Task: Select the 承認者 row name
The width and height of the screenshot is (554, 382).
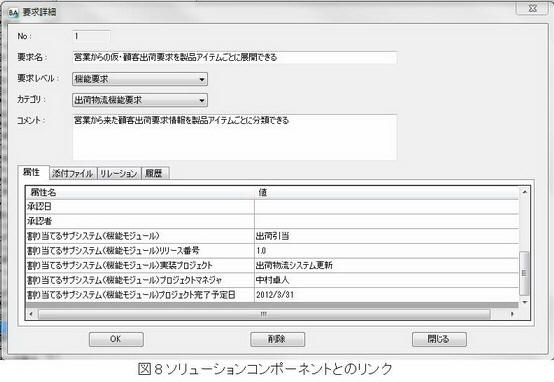Action: (x=140, y=221)
